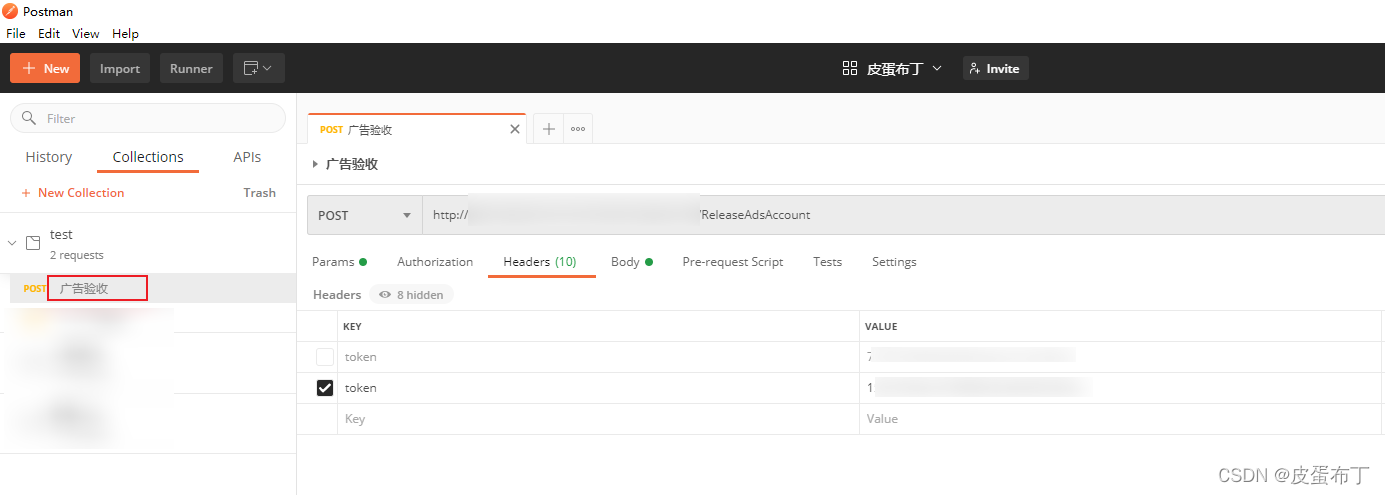
Task: Add a new request tab with plus
Action: [549, 129]
